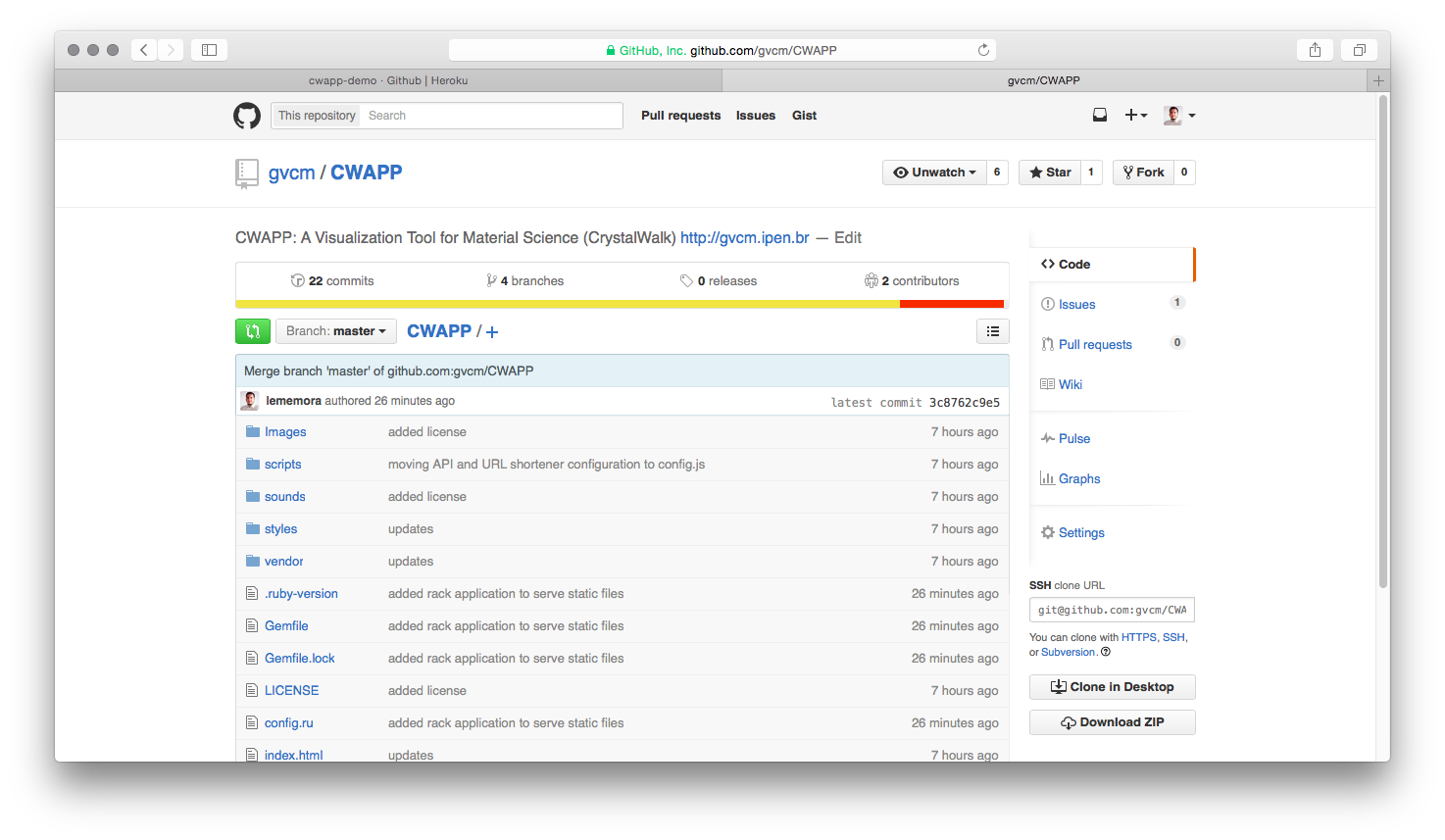View the 22 commits
The height and width of the screenshot is (840, 1445).
click(332, 280)
